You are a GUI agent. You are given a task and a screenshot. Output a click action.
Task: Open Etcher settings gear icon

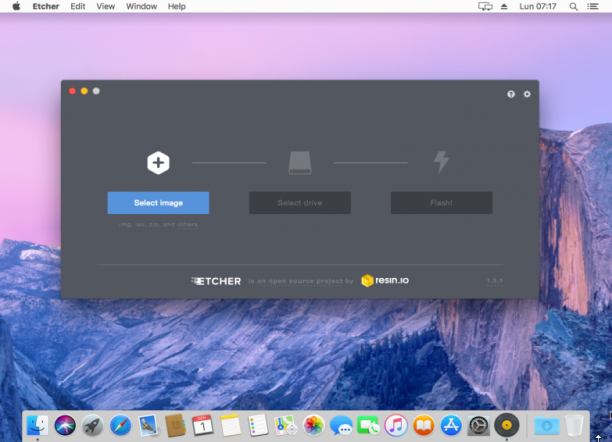(527, 94)
